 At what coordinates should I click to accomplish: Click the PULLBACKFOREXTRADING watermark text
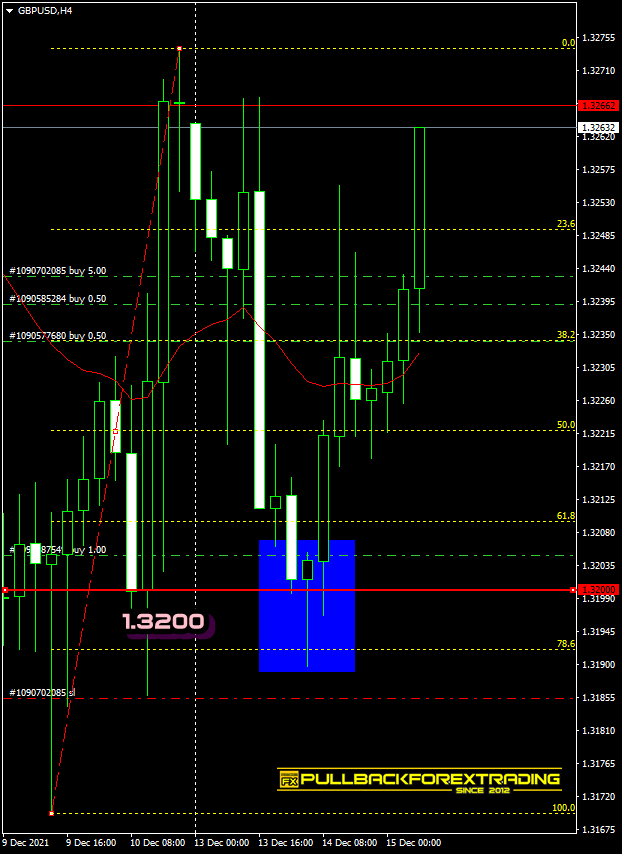tap(430, 779)
